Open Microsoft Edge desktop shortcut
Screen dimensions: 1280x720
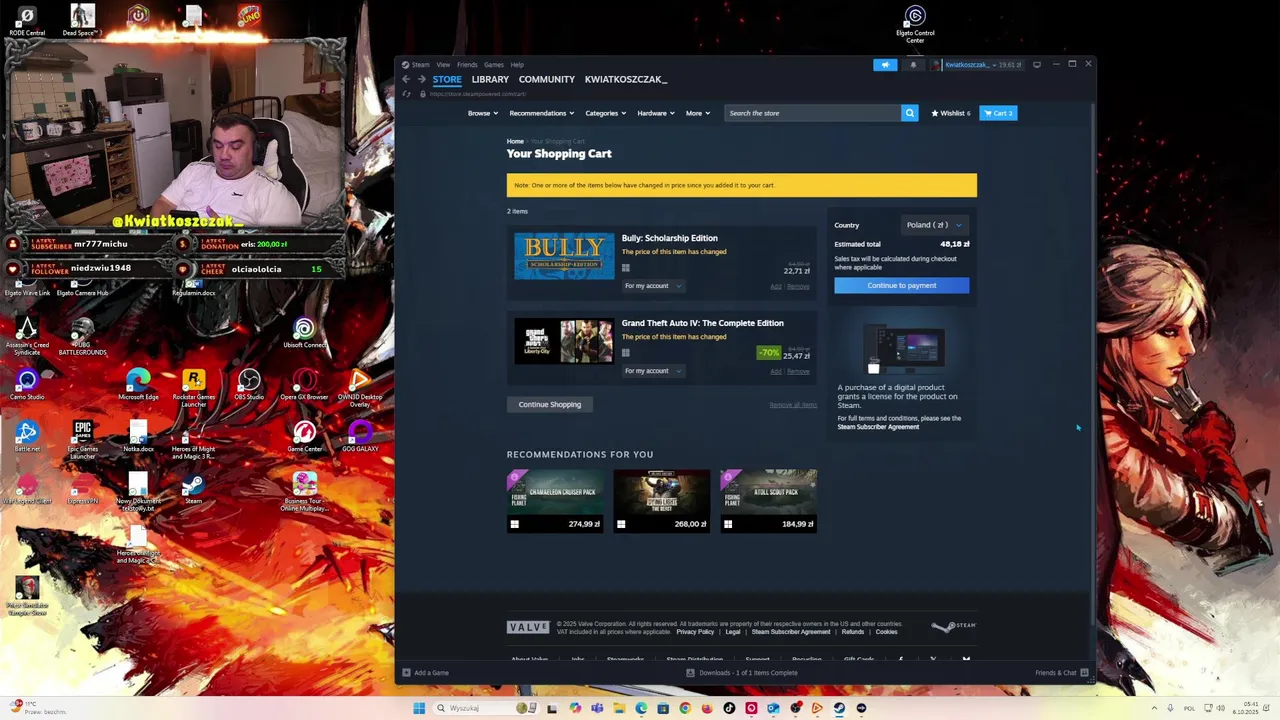click(x=138, y=385)
